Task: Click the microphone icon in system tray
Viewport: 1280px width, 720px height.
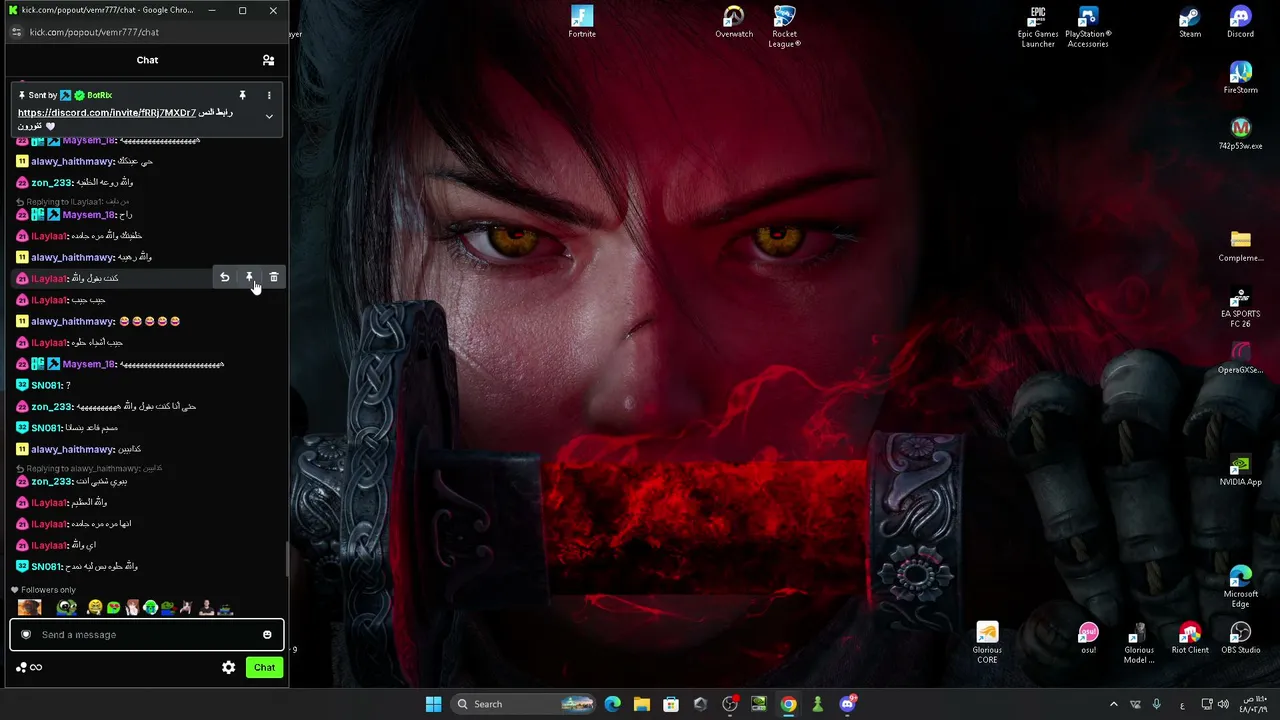Action: coord(1156,704)
